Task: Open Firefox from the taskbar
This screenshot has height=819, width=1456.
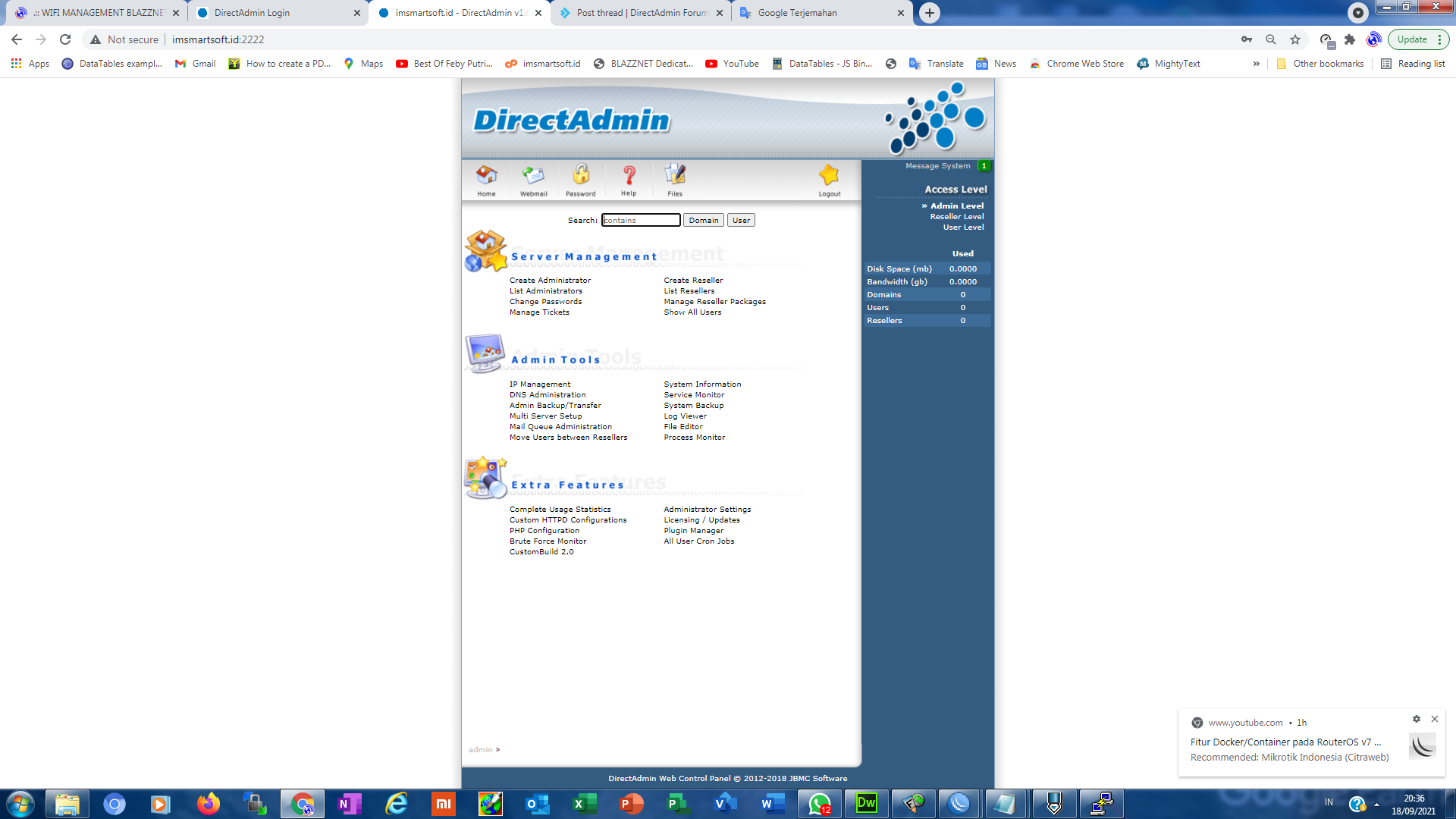Action: click(208, 804)
